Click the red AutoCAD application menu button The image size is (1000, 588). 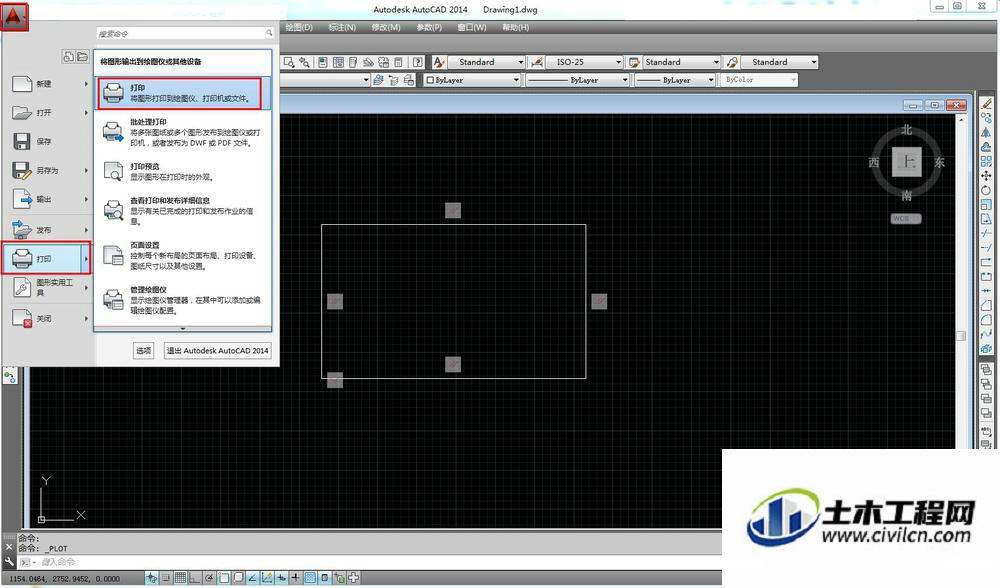point(14,17)
